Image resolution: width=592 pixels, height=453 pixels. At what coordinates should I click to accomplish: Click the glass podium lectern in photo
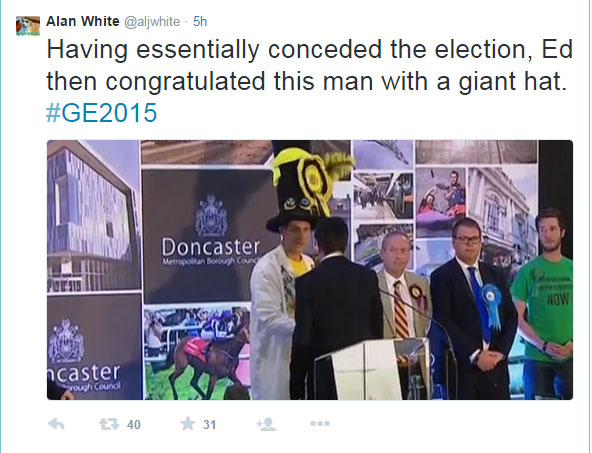coord(373,369)
